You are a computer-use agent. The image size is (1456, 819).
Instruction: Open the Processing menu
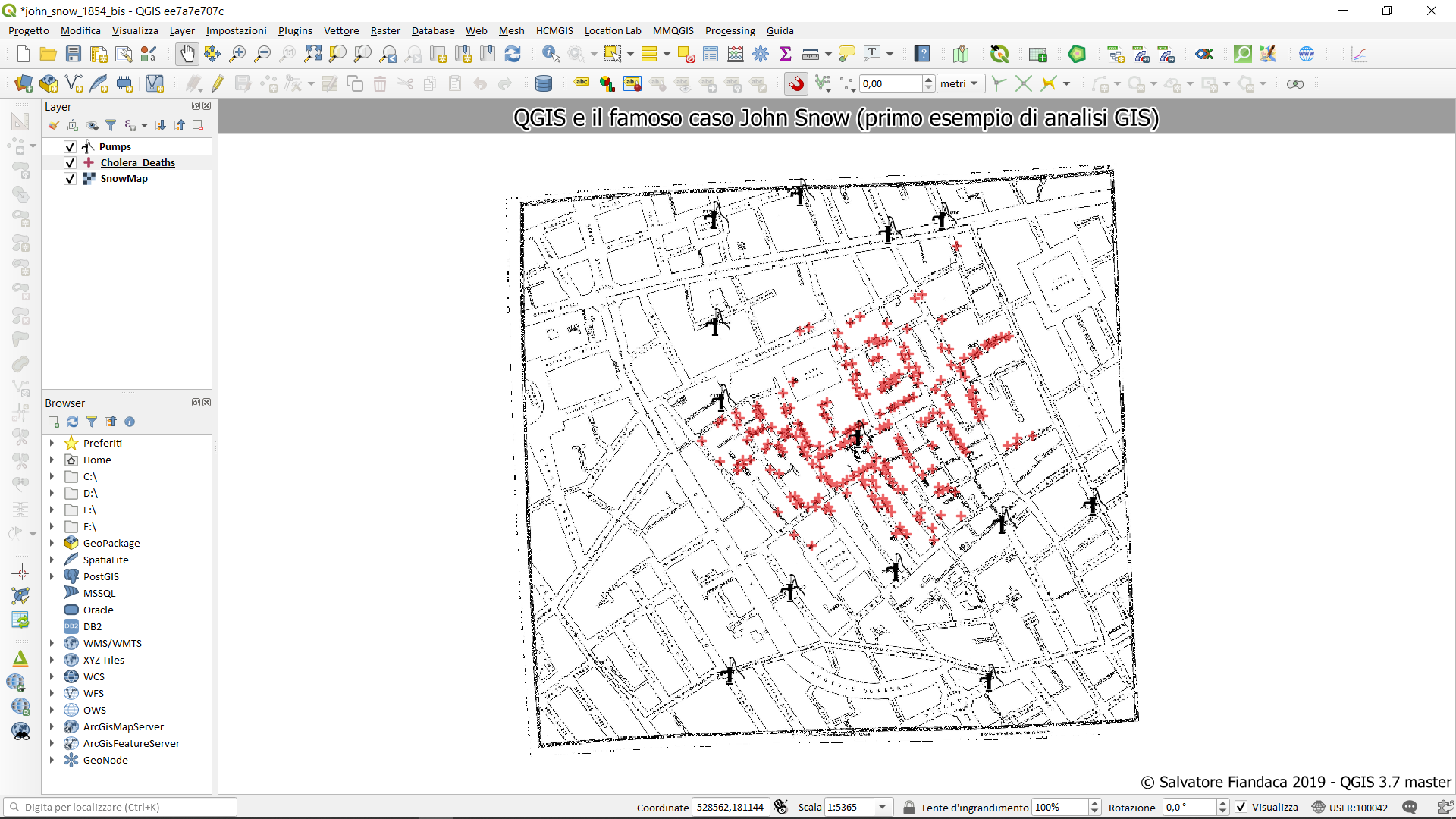click(x=730, y=30)
